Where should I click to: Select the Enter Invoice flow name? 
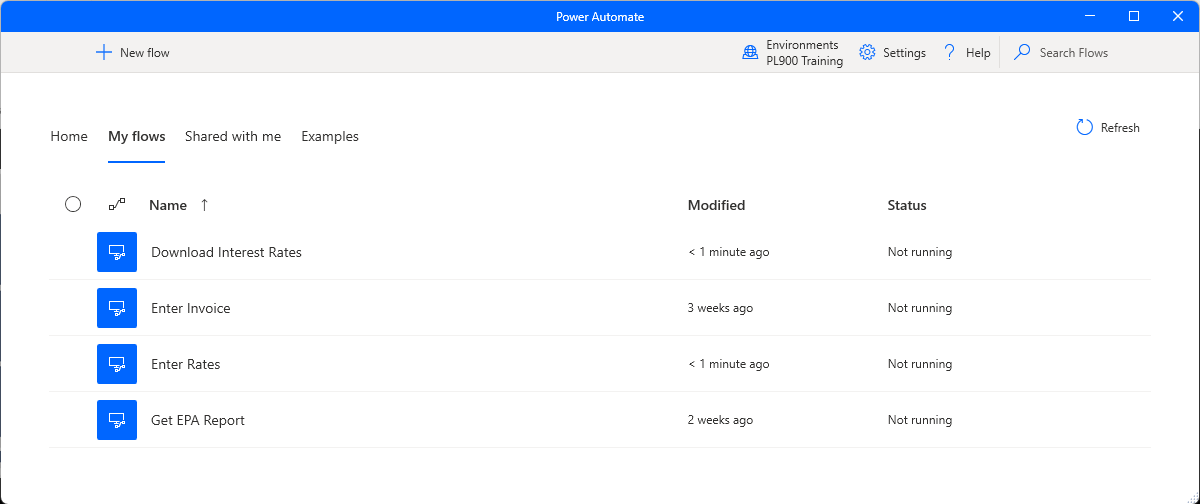191,308
